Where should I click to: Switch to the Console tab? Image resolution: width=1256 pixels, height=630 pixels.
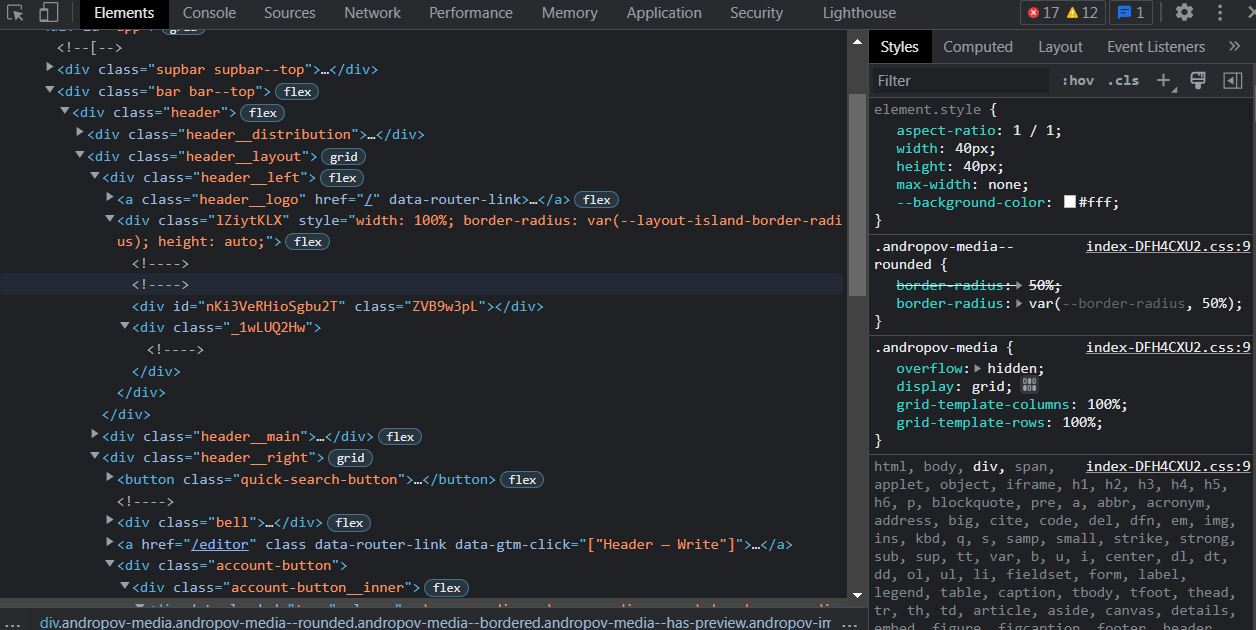209,13
